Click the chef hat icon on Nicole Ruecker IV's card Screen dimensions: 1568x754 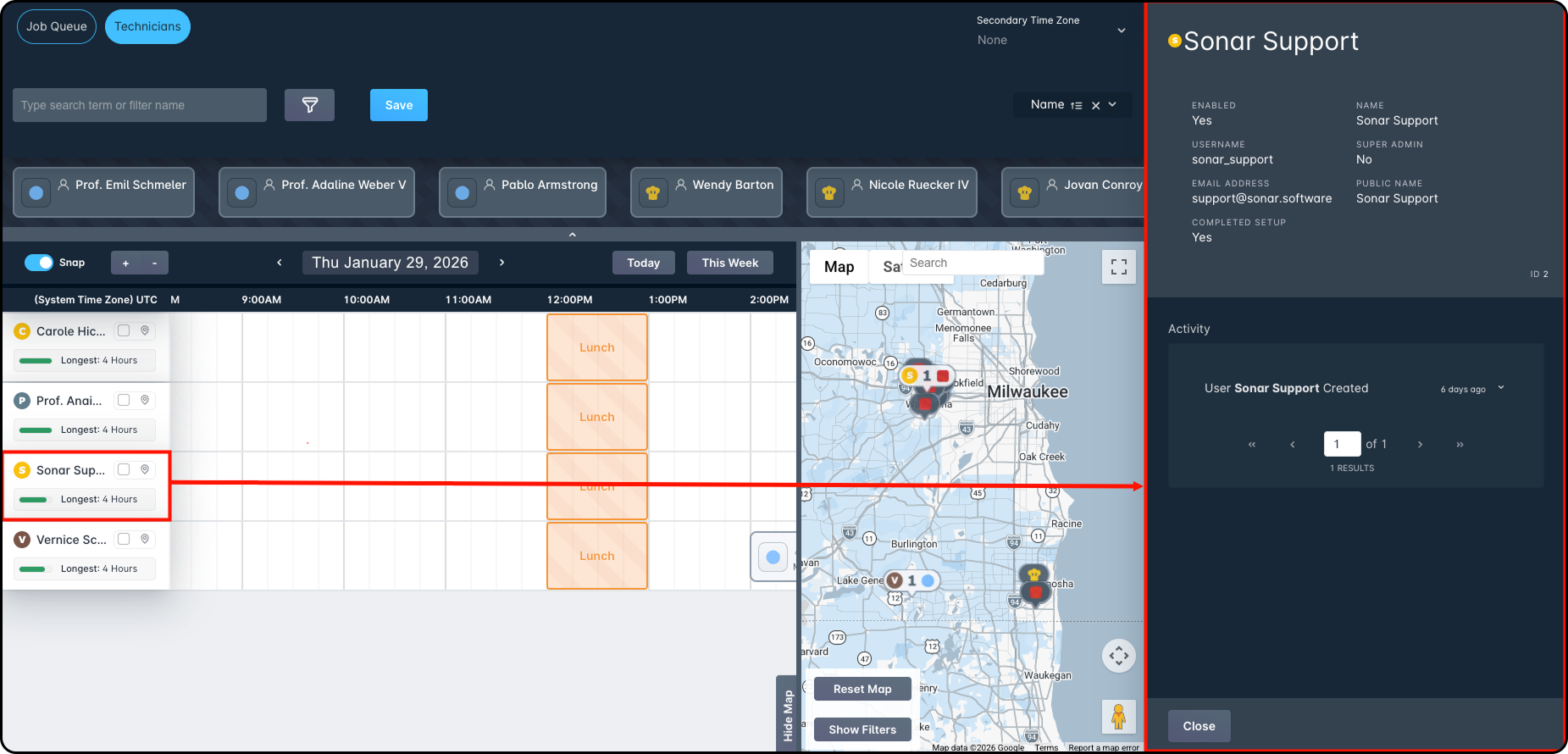point(829,193)
